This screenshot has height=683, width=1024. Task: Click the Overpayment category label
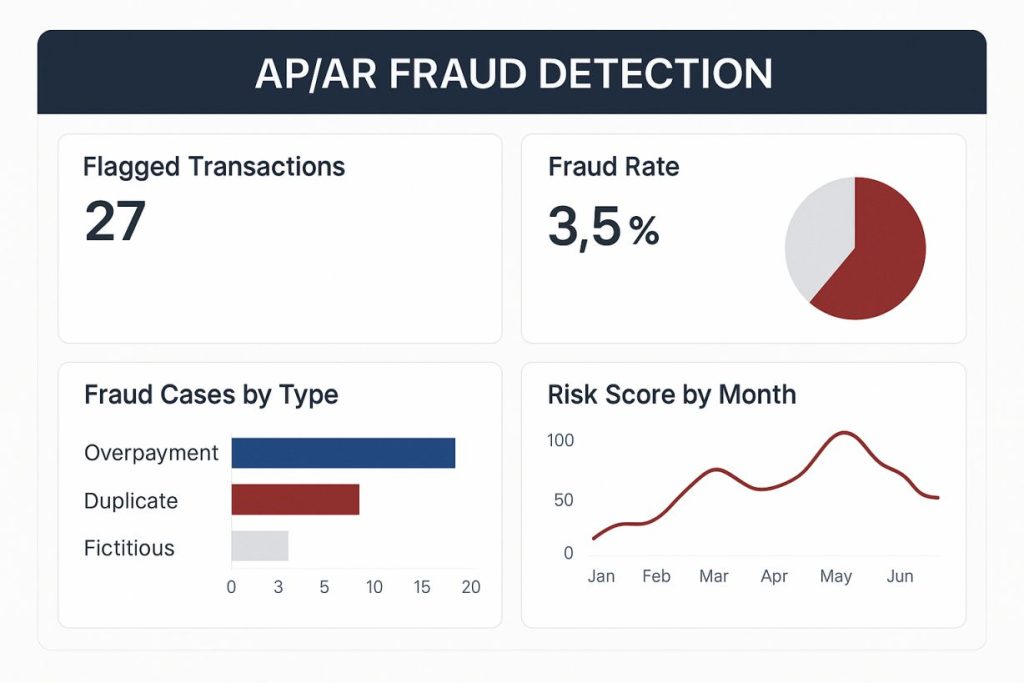click(151, 453)
